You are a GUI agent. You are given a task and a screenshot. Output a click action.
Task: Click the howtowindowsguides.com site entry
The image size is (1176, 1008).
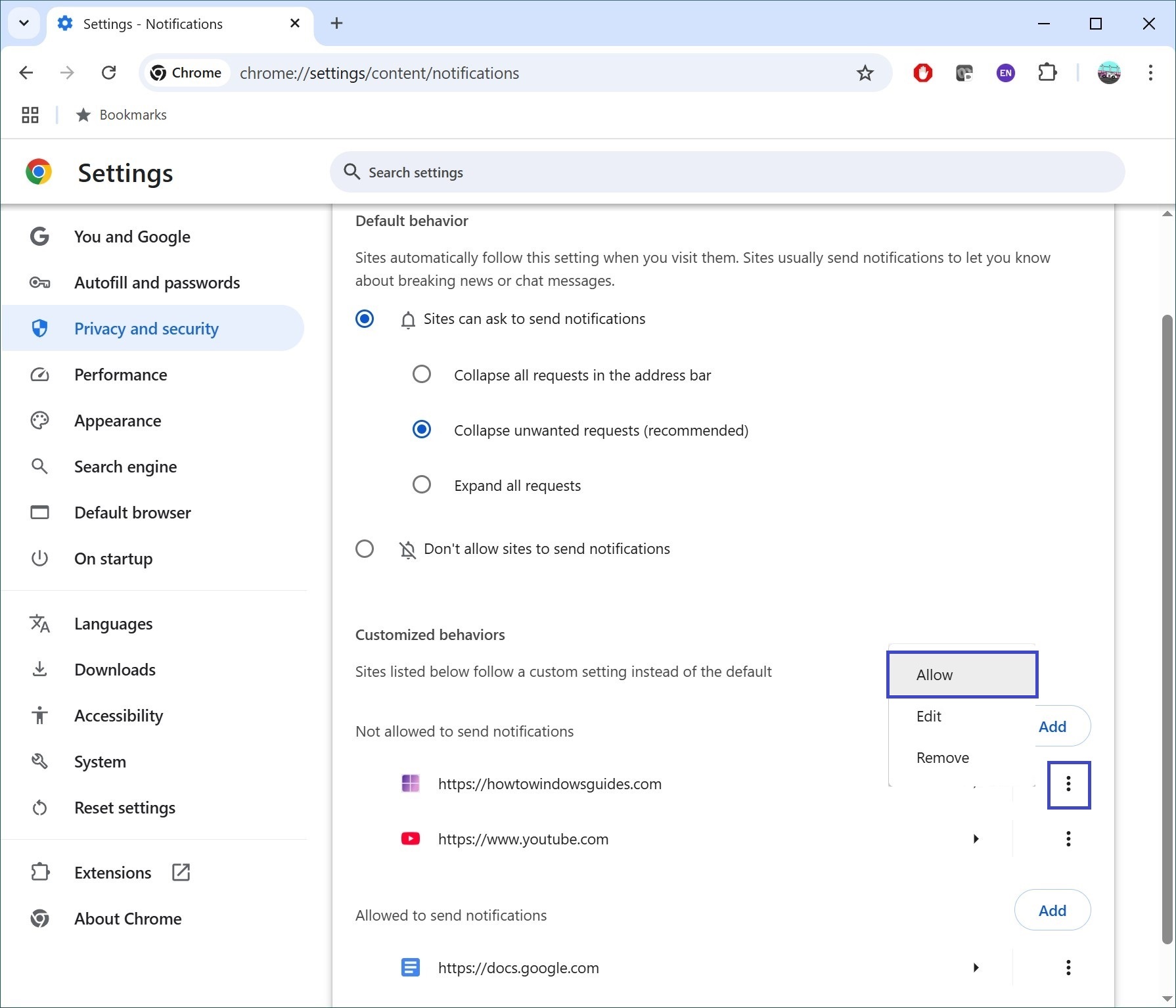(x=549, y=784)
